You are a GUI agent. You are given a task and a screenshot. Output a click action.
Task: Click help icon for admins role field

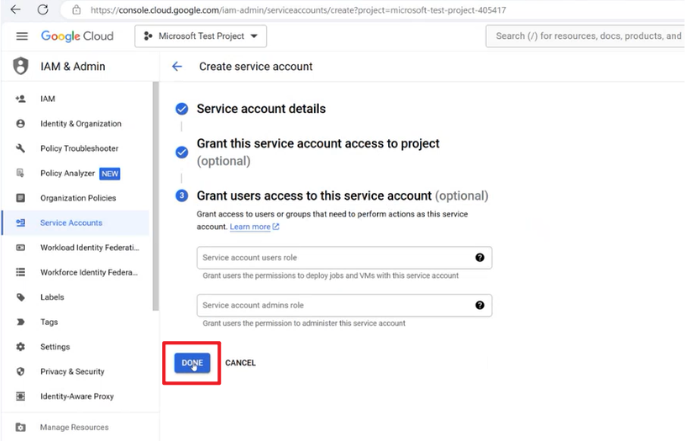click(479, 305)
